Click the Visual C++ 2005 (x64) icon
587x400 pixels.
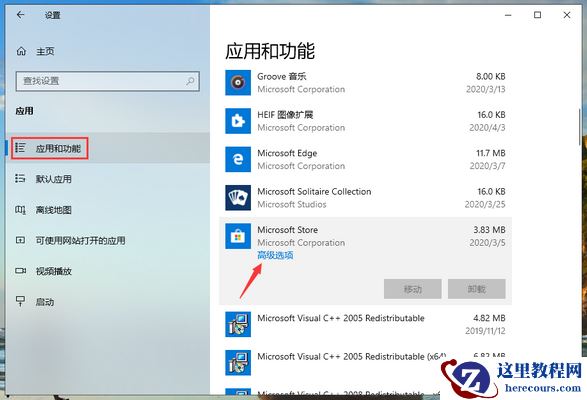(x=238, y=363)
